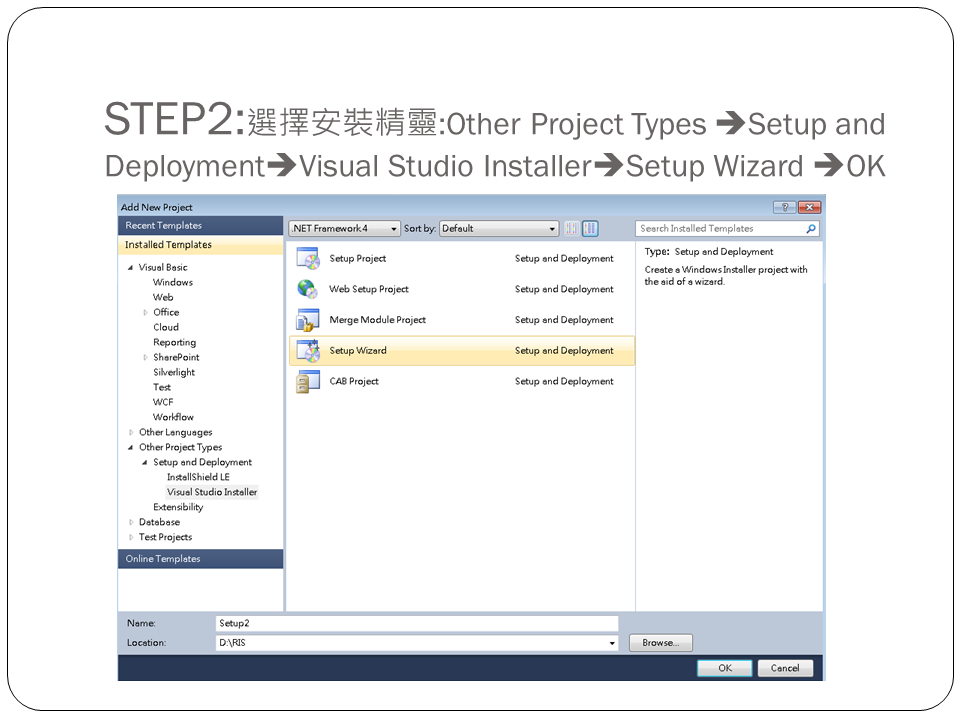This screenshot has height=720, width=960.
Task: Open the .NET Framework 4 dropdown
Action: point(345,228)
